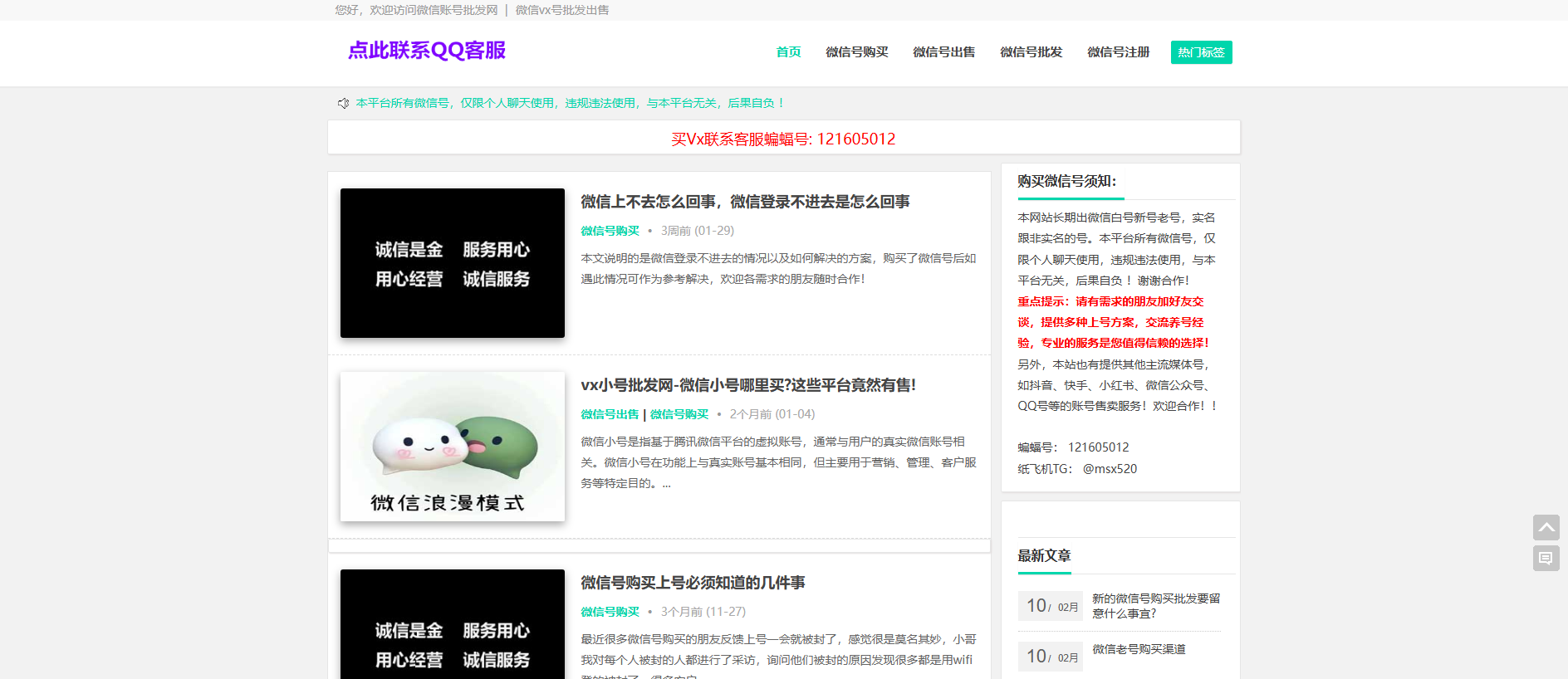The image size is (1568, 679).
Task: Open the 首页 navigation item
Action: pos(788,52)
